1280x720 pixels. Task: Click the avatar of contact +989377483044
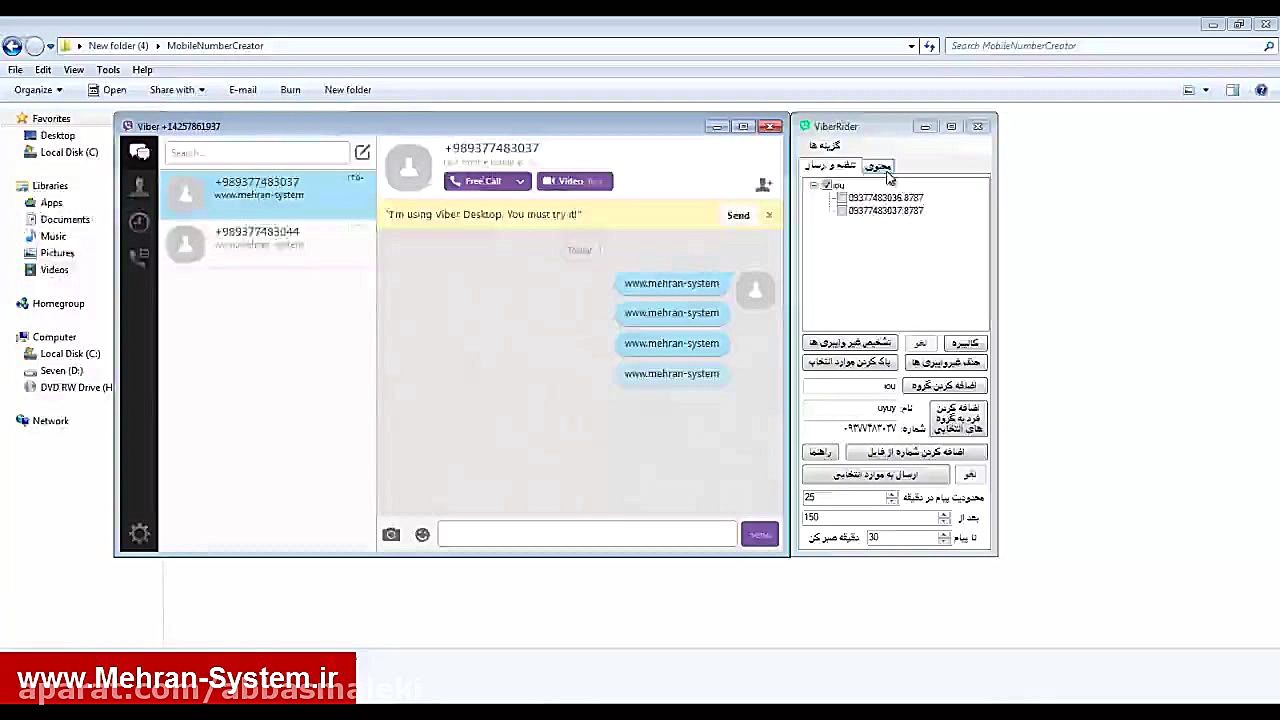pyautogui.click(x=185, y=243)
